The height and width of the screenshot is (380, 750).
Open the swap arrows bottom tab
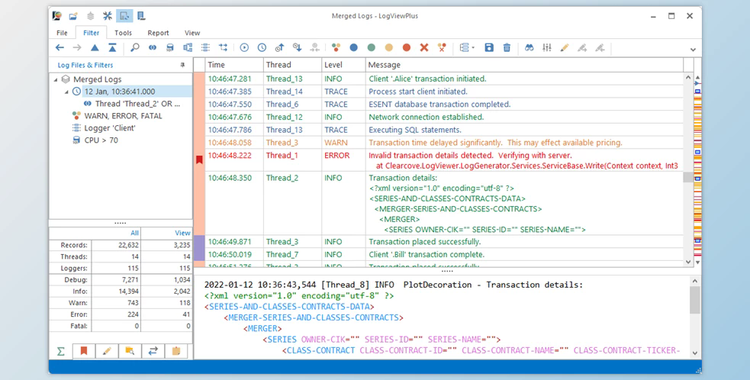153,351
